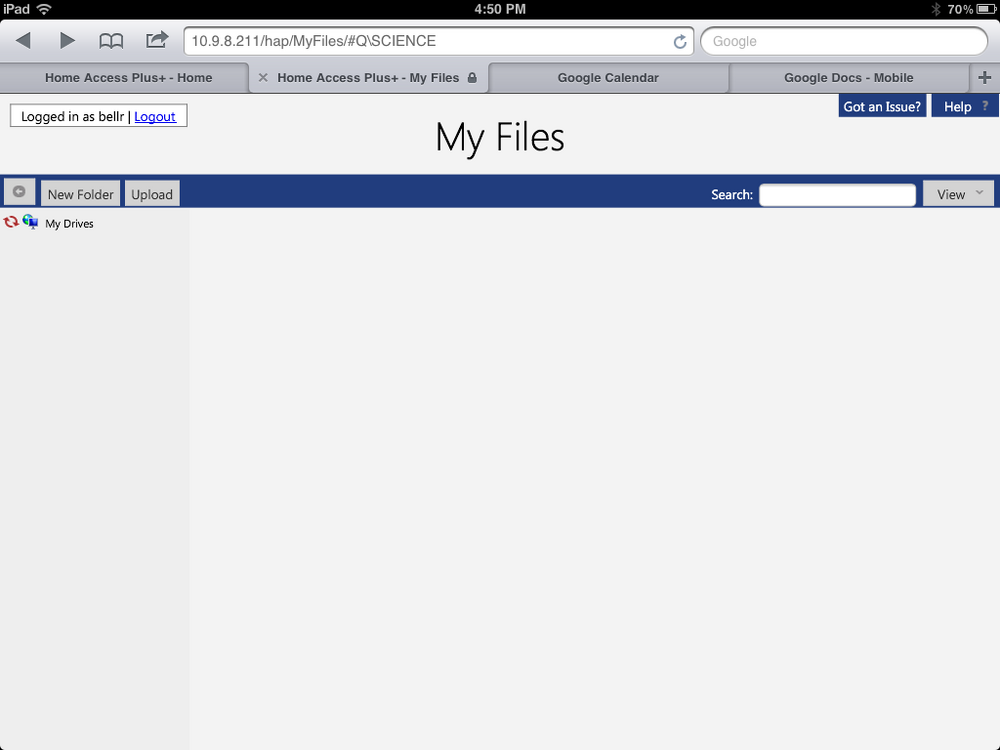Open the Help button
Image resolution: width=1000 pixels, height=750 pixels.
pyautogui.click(x=965, y=107)
